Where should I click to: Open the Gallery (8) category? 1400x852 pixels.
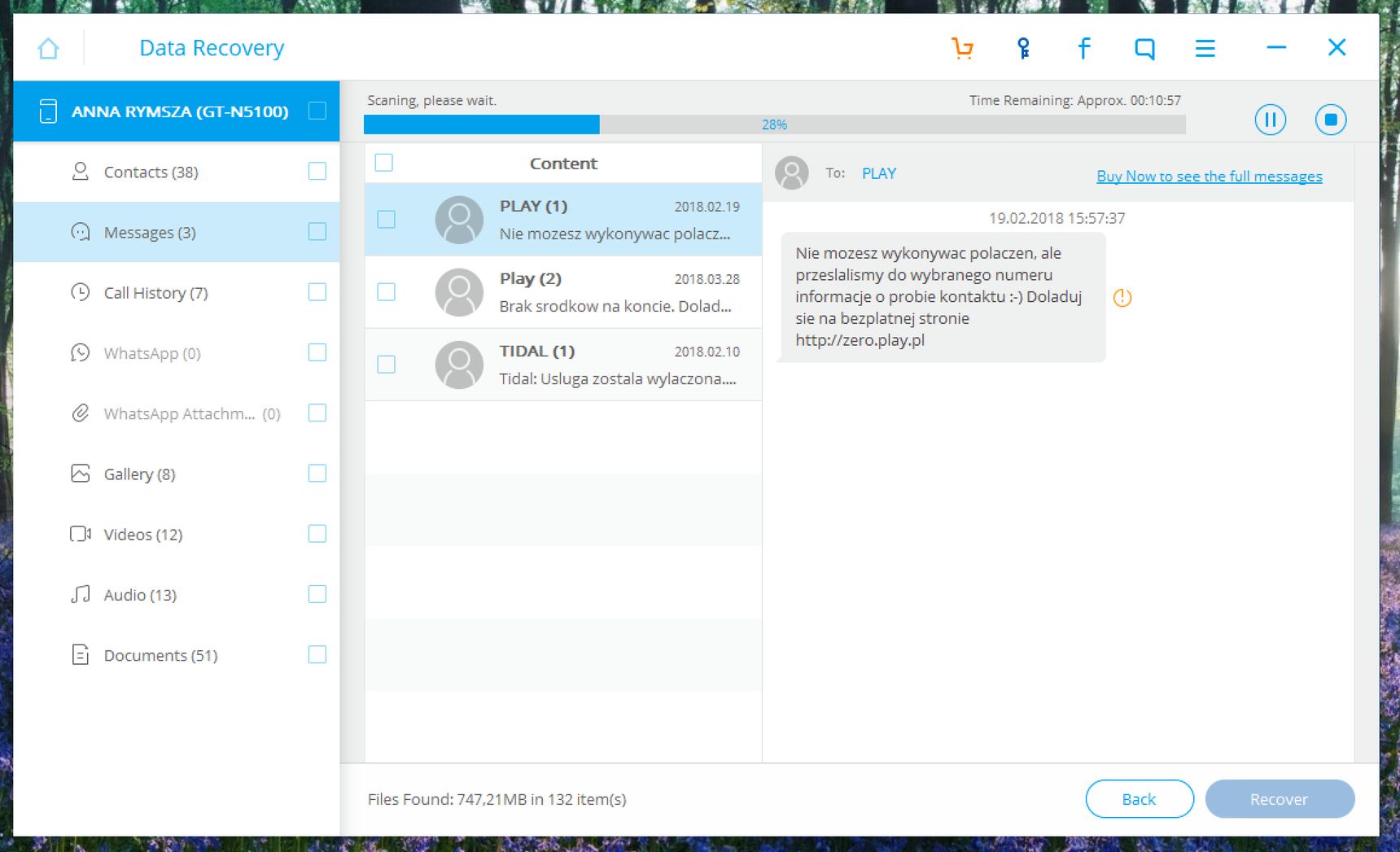coord(177,474)
